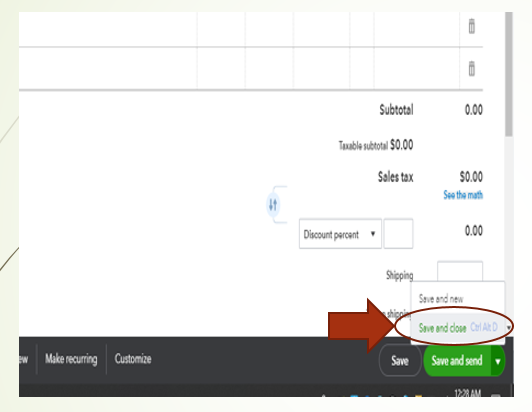Screen dimensions: 532x412
Task: Delete the first line item row
Action: coord(472,26)
